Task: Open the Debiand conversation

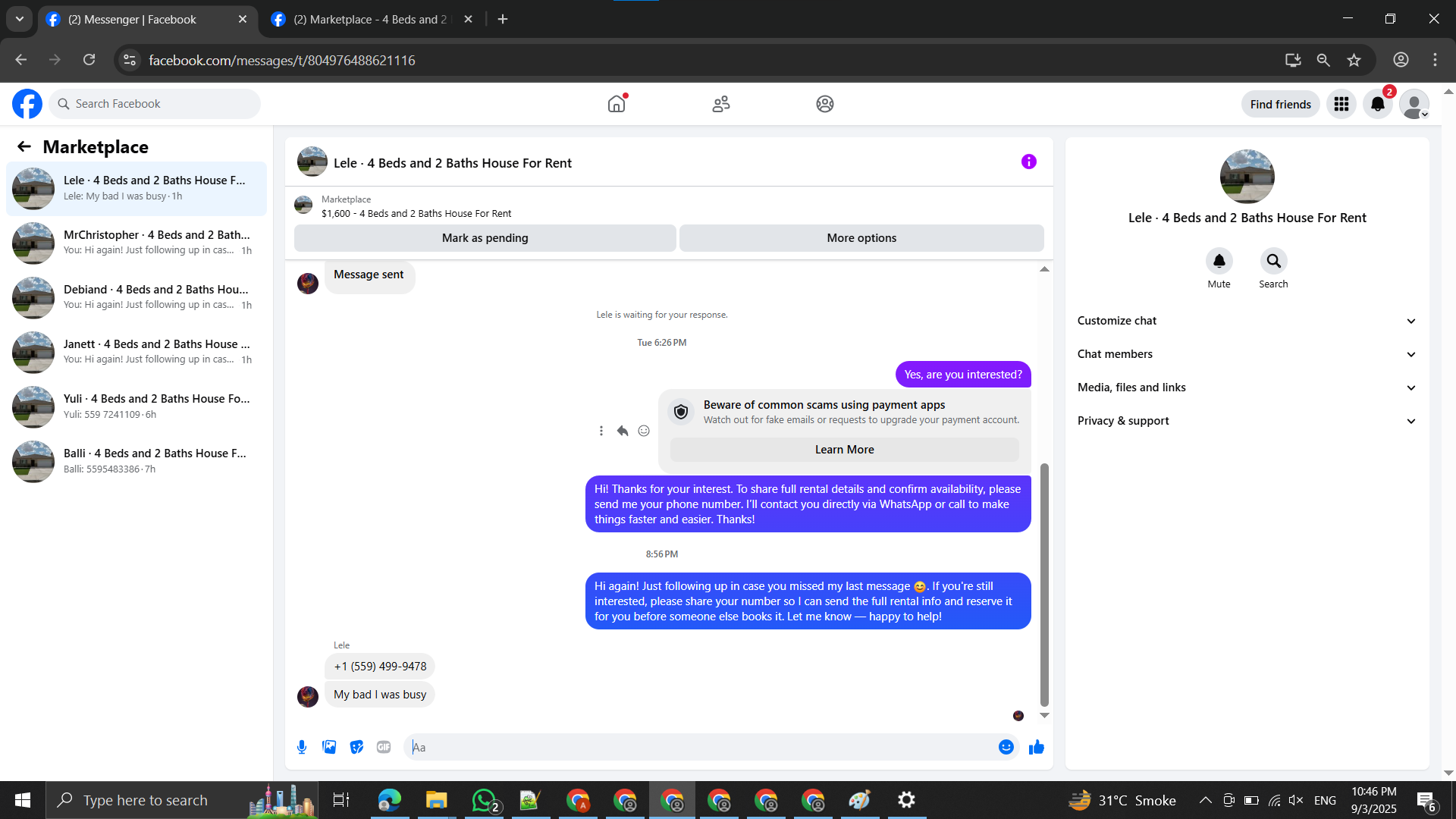Action: [136, 297]
